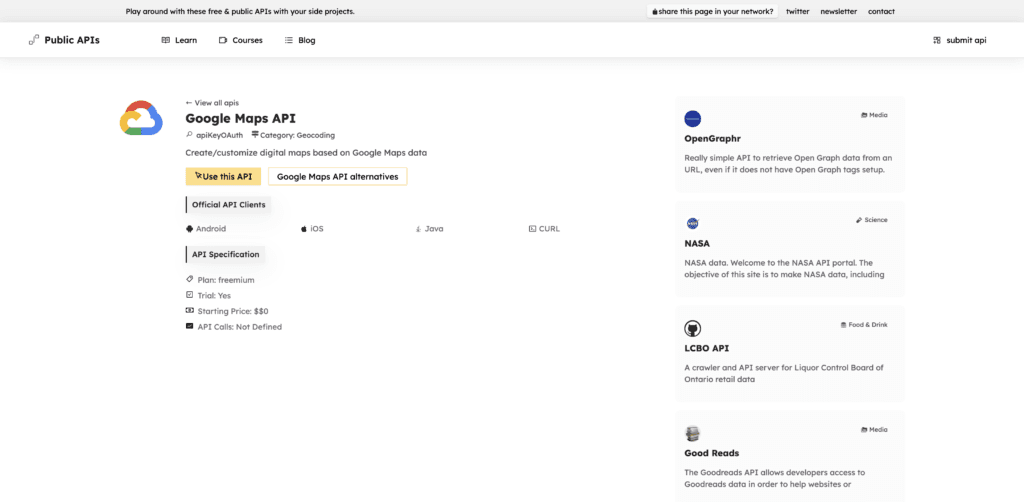Click the Plan price-tag icon
This screenshot has width=1024, height=502.
point(189,279)
